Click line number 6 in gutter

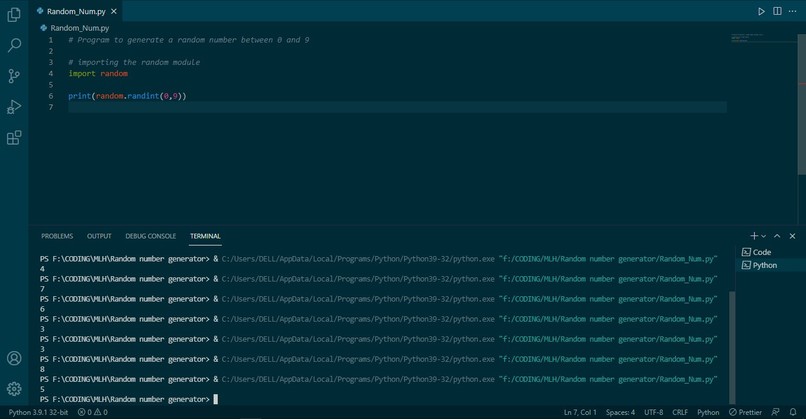click(50, 96)
